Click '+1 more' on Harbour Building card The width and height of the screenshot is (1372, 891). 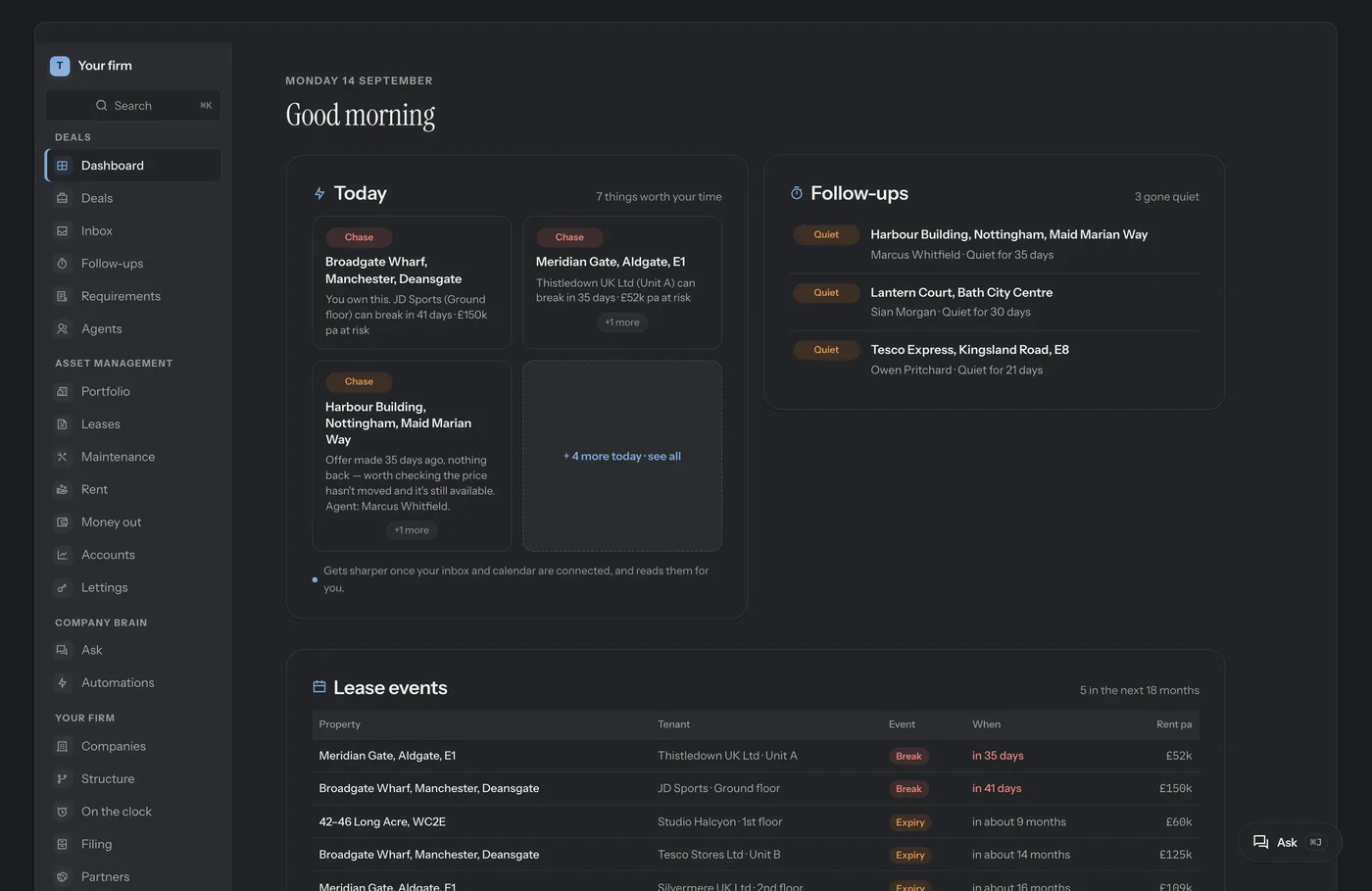412,530
